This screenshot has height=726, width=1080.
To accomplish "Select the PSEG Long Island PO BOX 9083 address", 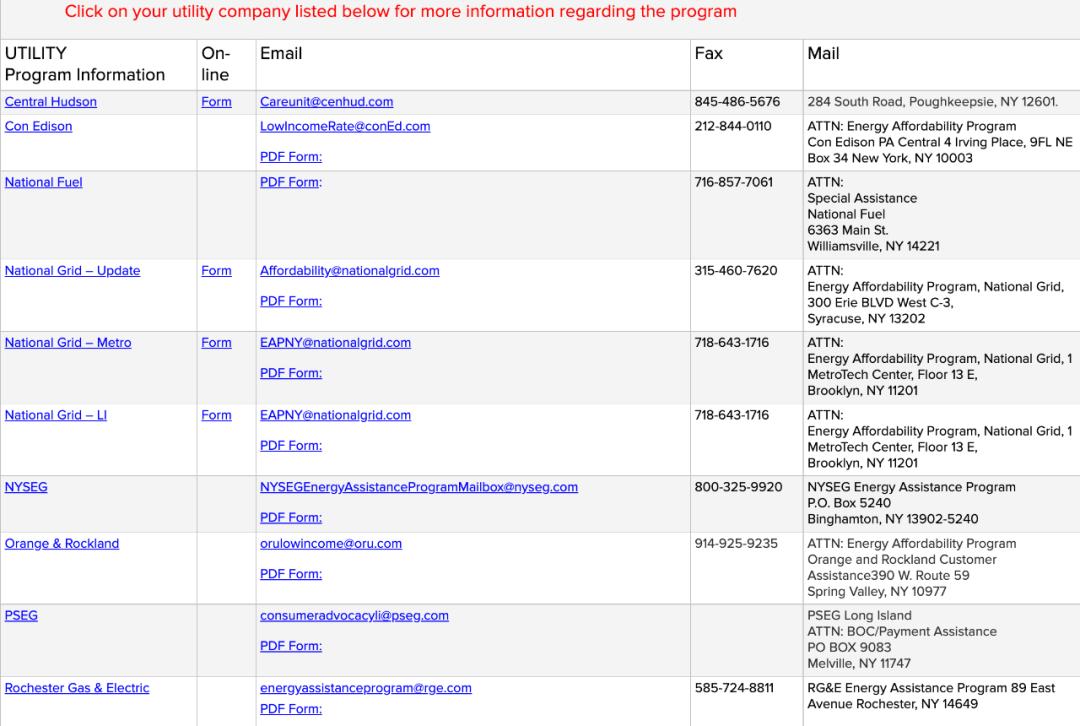I will [902, 640].
